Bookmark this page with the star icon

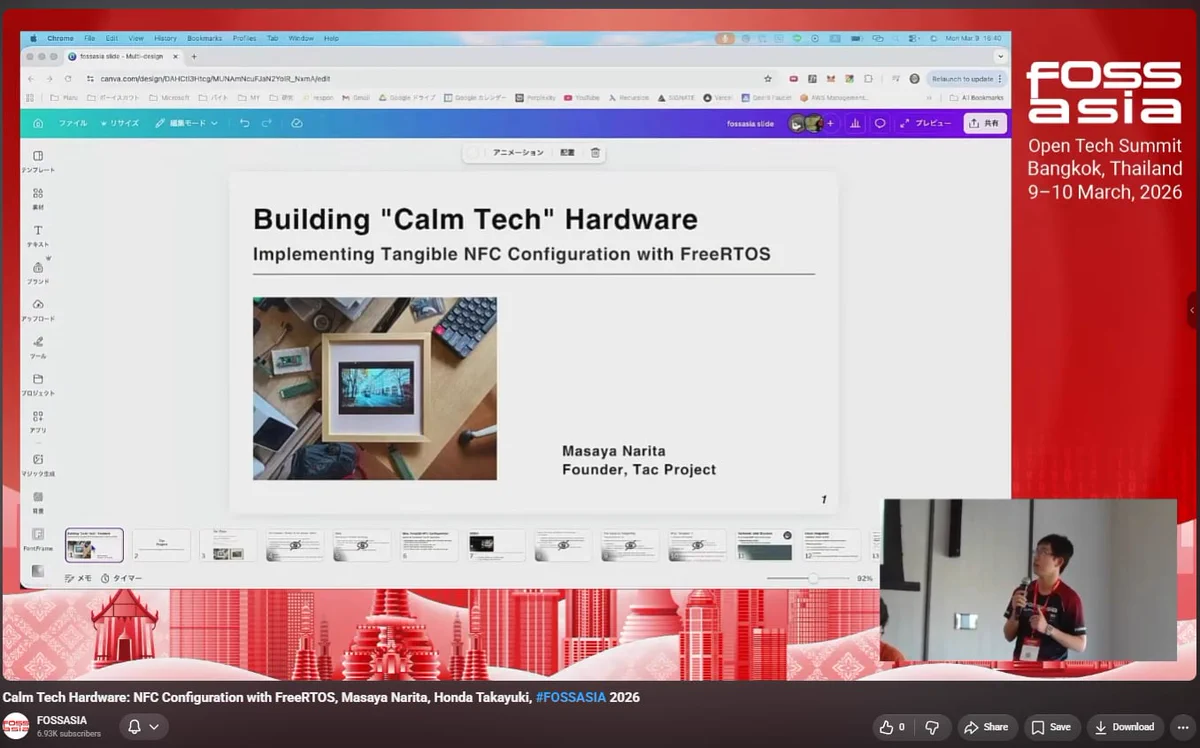[768, 78]
